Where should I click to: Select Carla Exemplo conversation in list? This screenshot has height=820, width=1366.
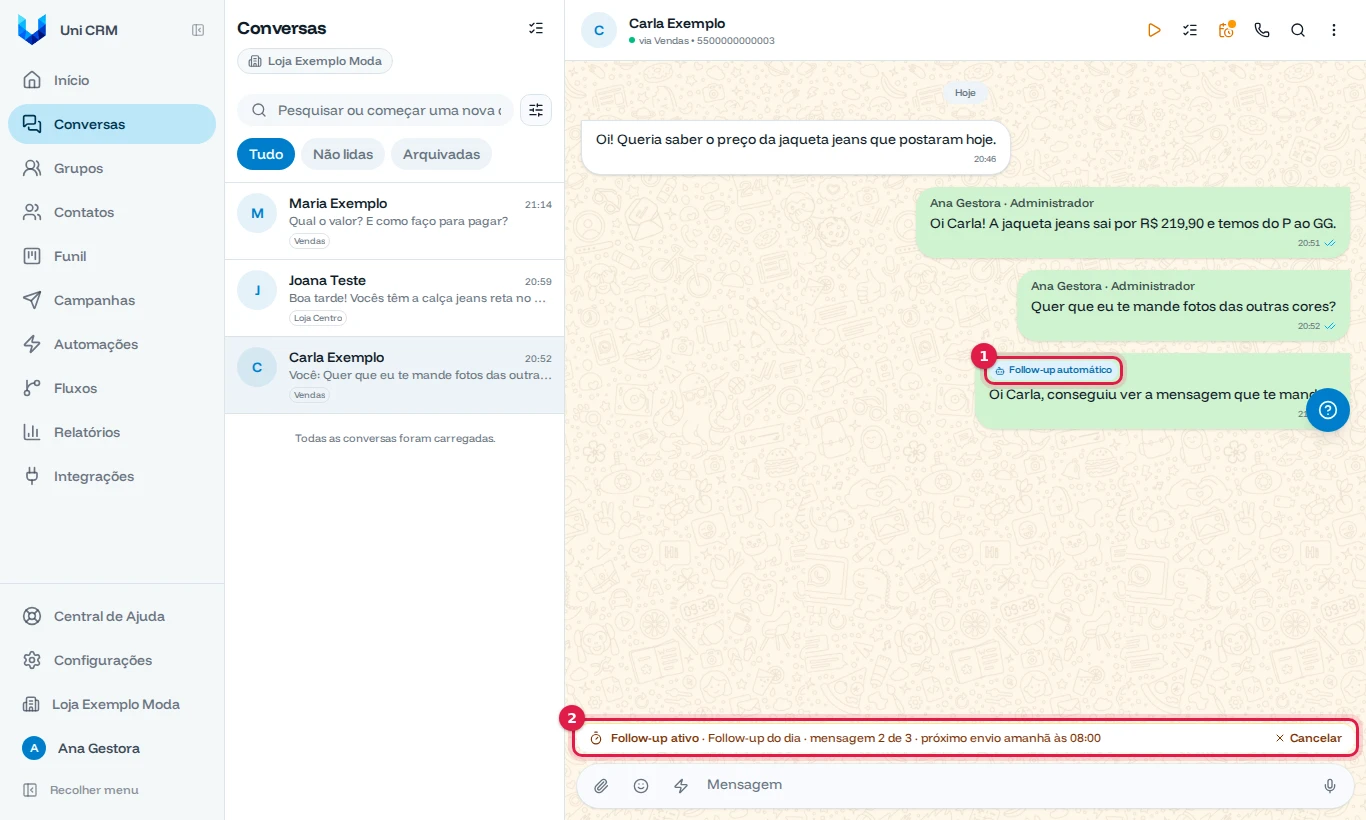coord(394,375)
